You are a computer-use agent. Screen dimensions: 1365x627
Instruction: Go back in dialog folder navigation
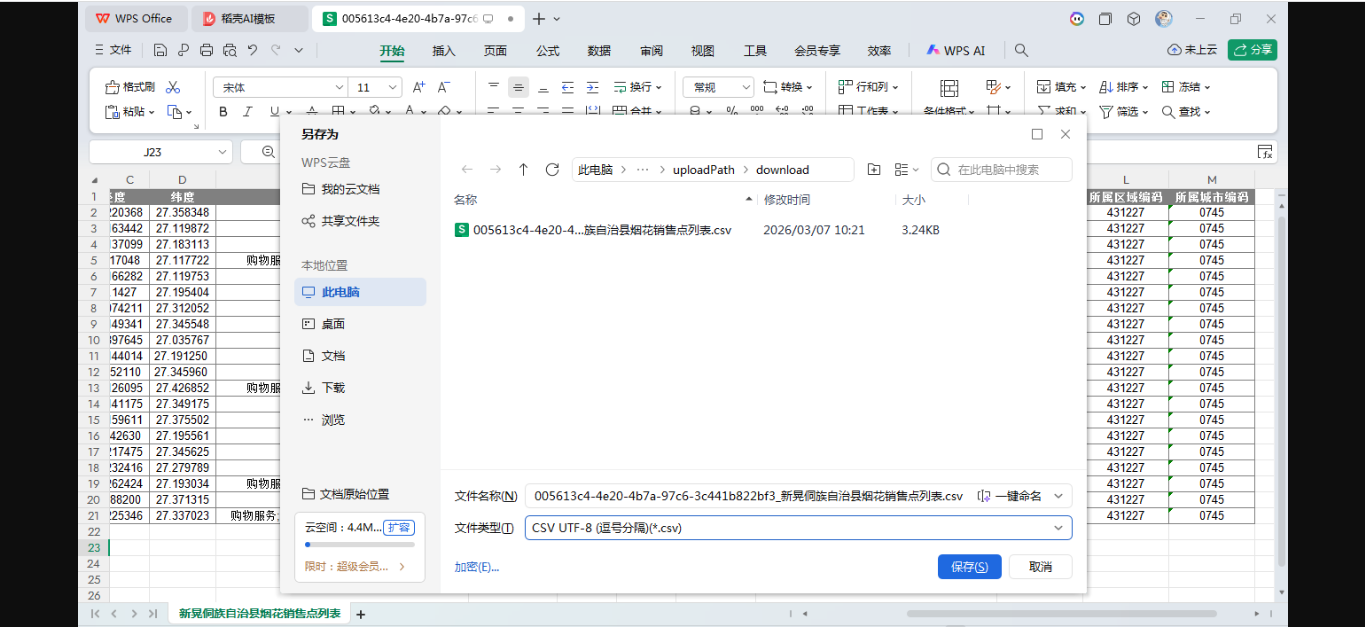pyautogui.click(x=467, y=170)
